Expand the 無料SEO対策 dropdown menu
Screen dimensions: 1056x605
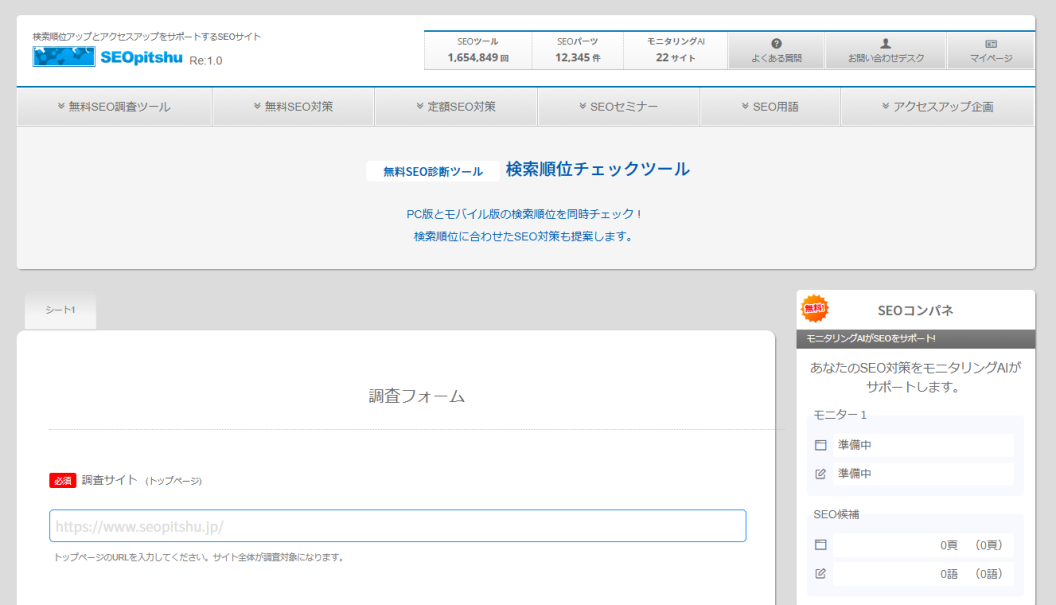(x=293, y=107)
